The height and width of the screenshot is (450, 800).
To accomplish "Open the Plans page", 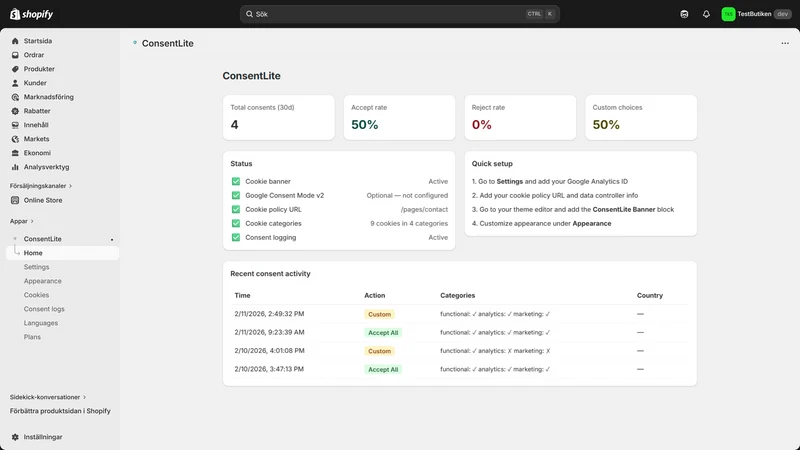I will point(32,337).
